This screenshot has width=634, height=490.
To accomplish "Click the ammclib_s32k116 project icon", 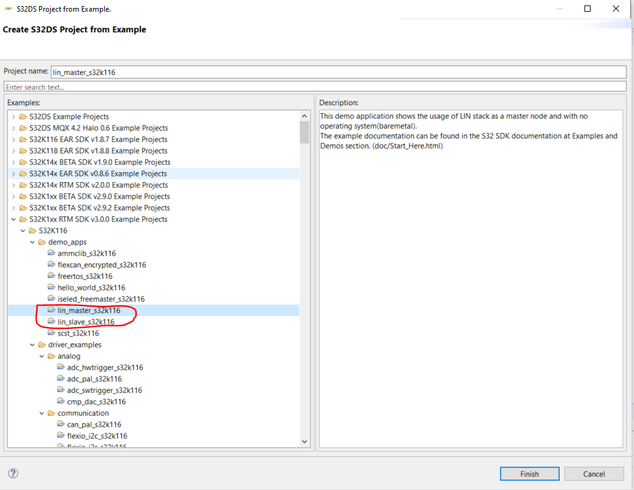I will (x=51, y=253).
